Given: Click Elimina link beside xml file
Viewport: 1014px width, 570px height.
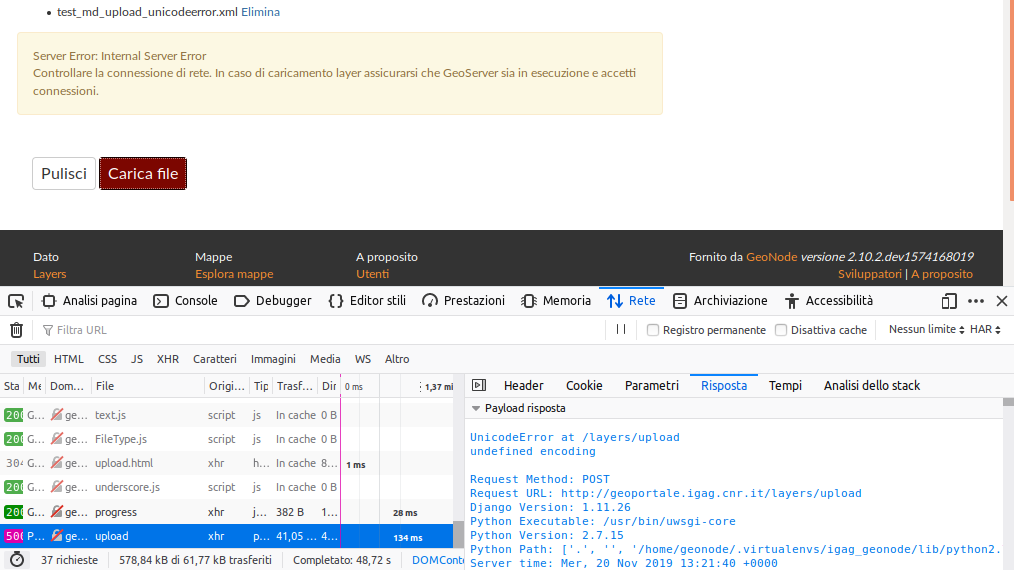Looking at the screenshot, I should (x=261, y=12).
